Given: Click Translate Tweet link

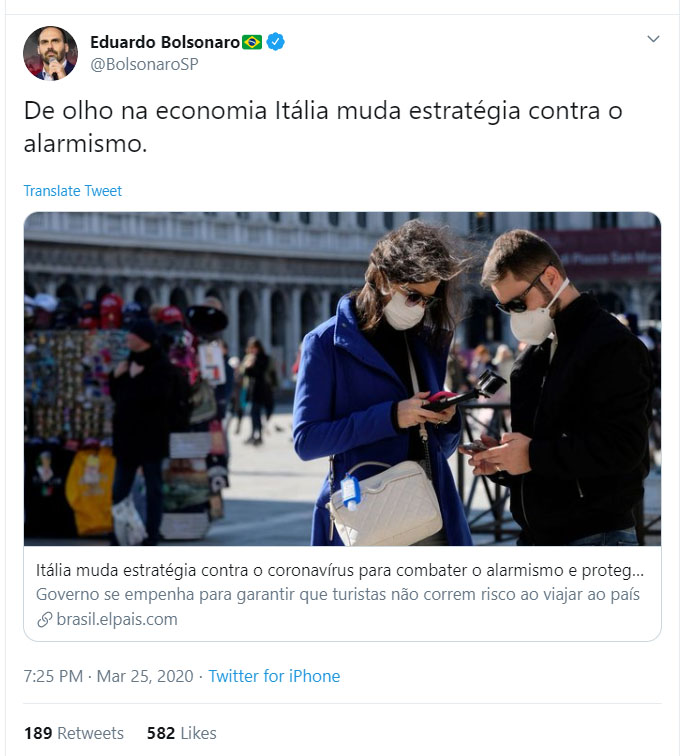Looking at the screenshot, I should coord(73,191).
